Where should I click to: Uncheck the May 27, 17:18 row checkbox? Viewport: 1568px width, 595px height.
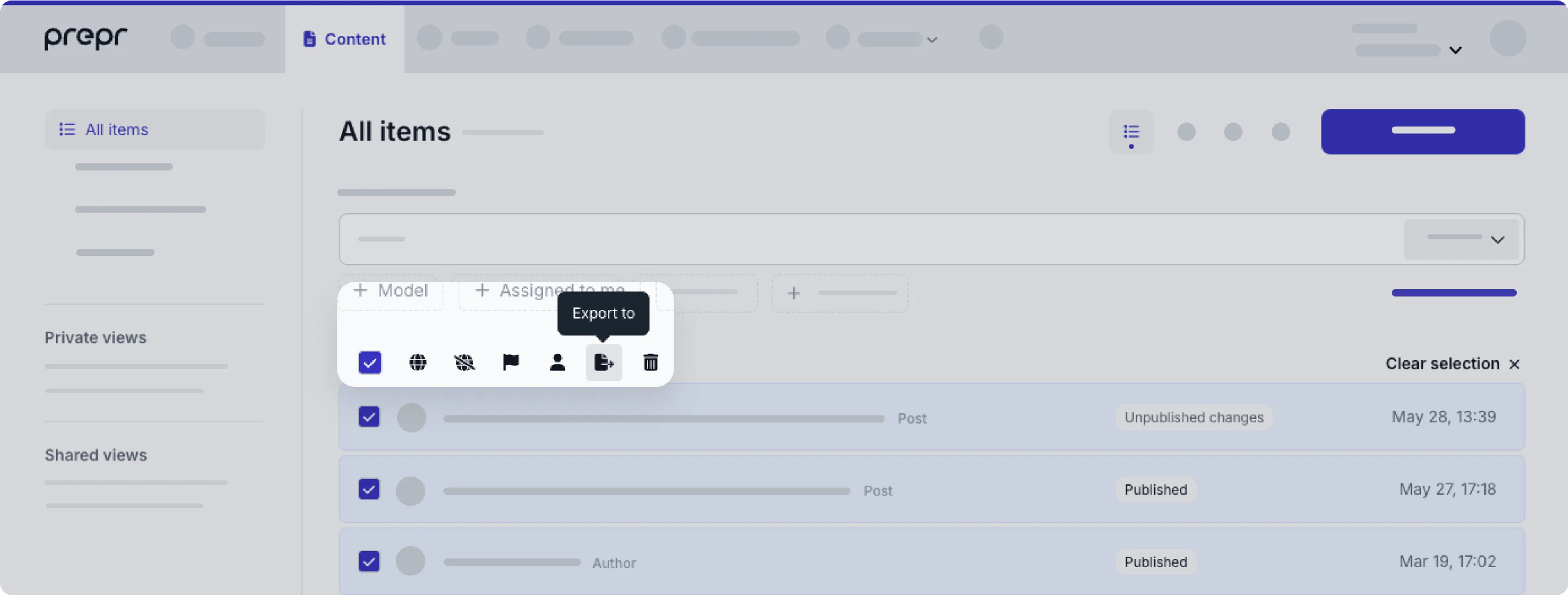click(x=369, y=489)
